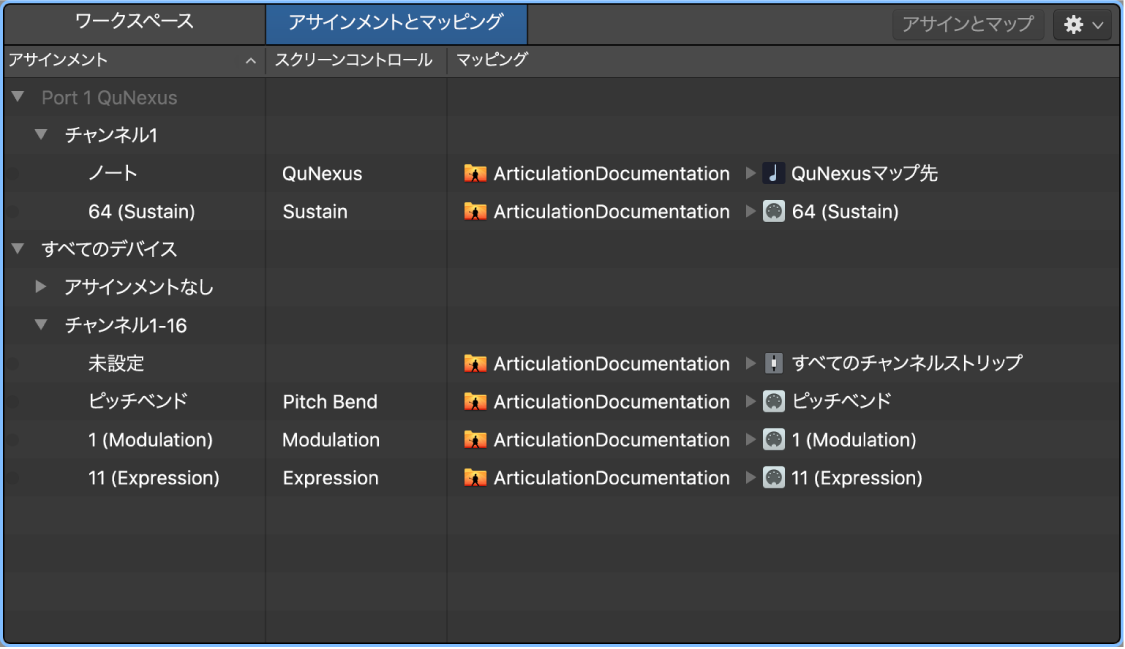Open the gear action menu at top right

point(1082,25)
